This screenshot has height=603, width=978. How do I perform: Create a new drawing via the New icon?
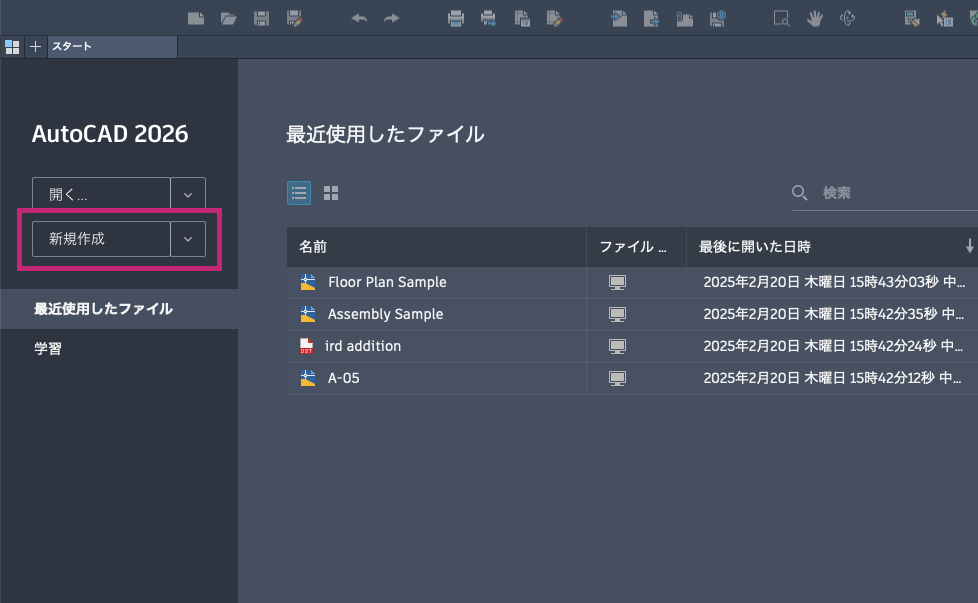pyautogui.click(x=196, y=18)
